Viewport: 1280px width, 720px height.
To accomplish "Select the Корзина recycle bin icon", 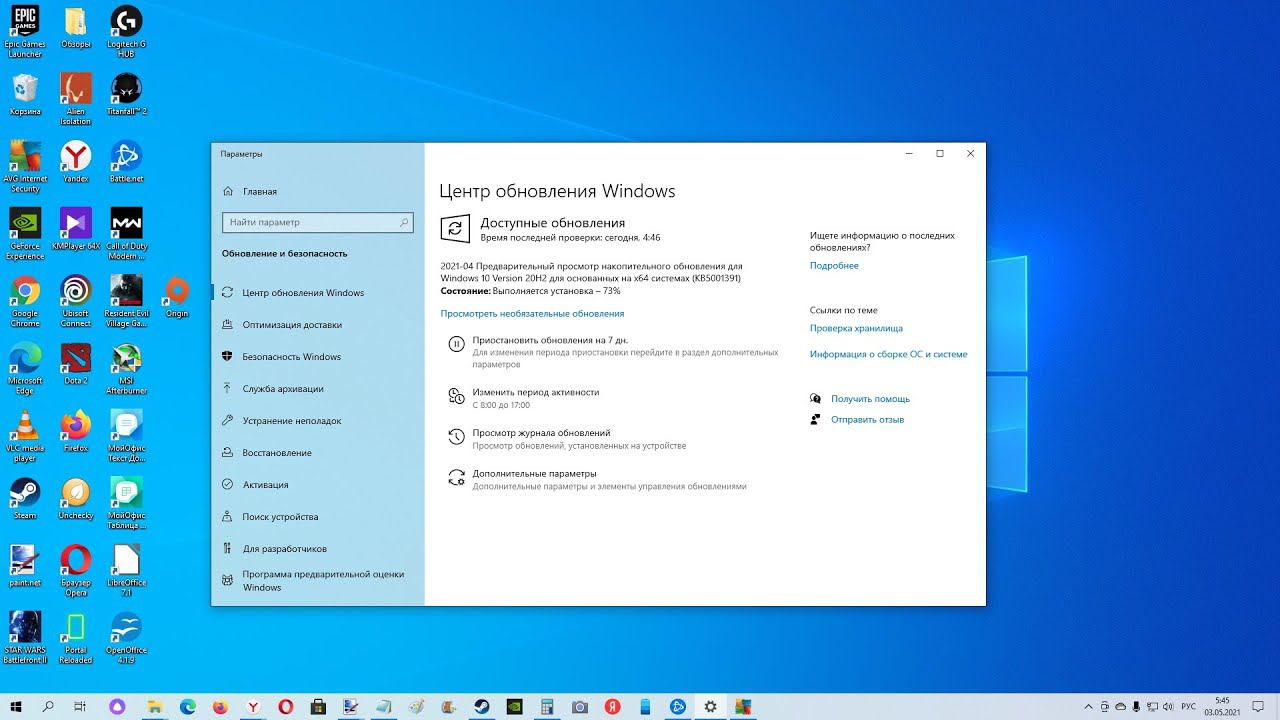I will click(25, 94).
